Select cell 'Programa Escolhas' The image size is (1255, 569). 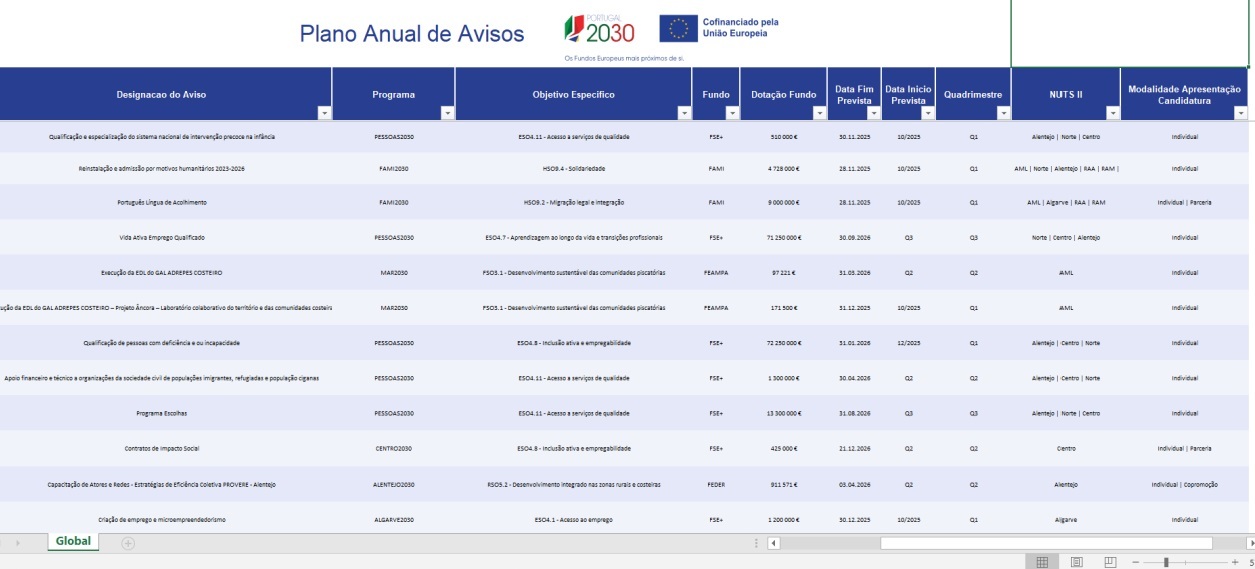point(162,413)
